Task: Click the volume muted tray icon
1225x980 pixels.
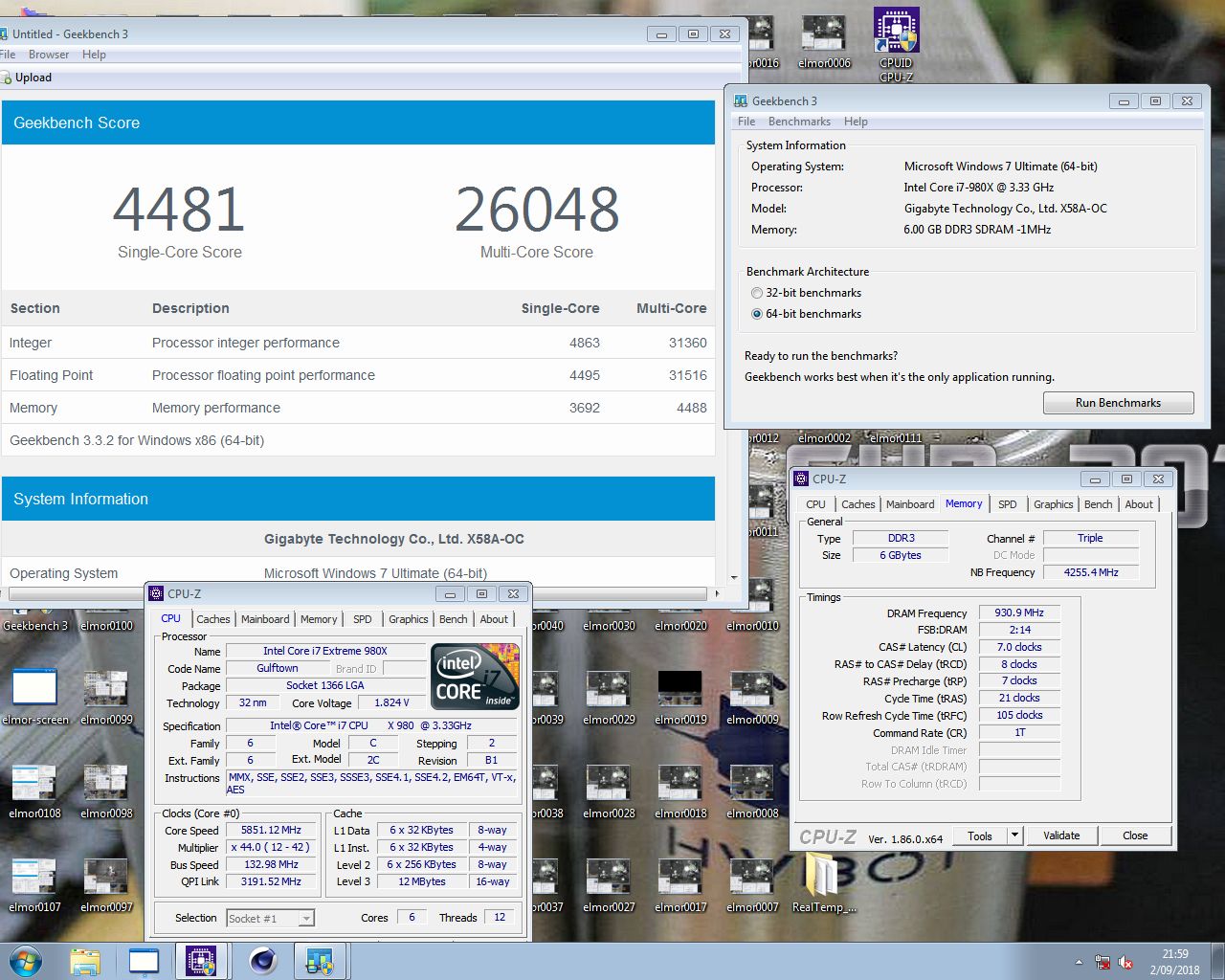Action: click(x=1125, y=963)
